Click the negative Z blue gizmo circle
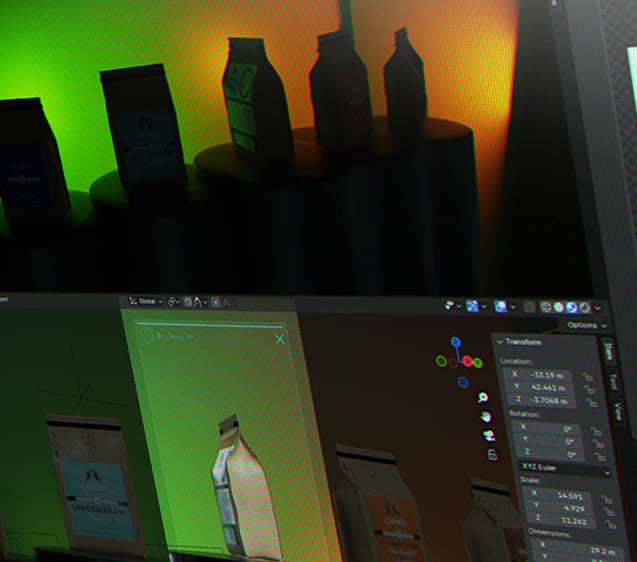The height and width of the screenshot is (562, 637). (463, 382)
